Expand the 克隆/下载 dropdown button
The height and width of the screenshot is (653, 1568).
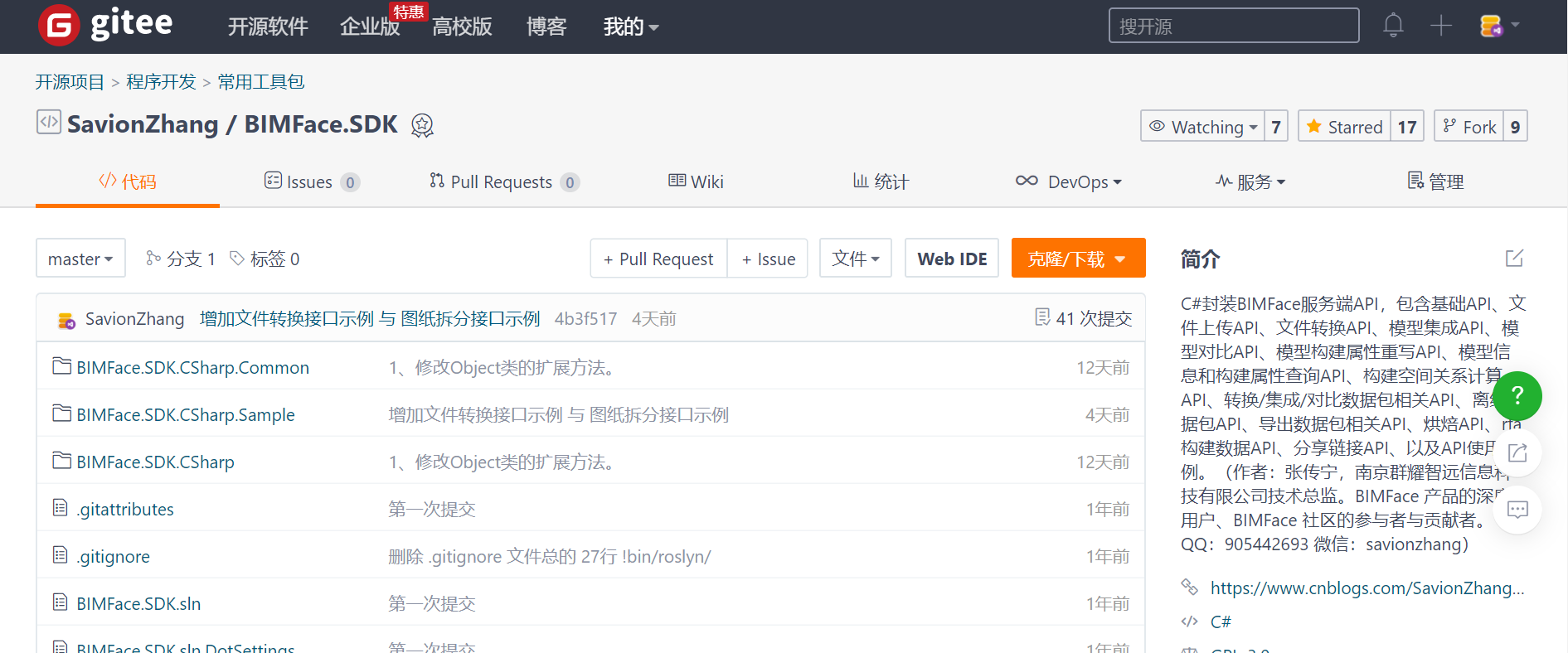1078,259
